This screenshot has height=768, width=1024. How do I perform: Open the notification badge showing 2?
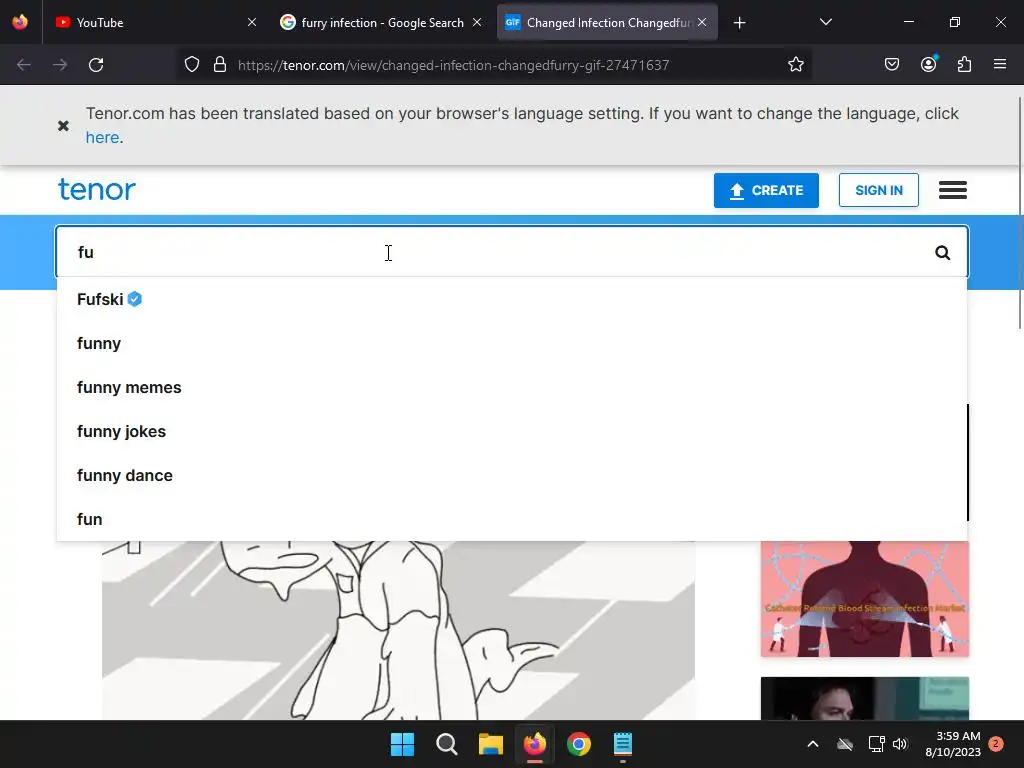pyautogui.click(x=996, y=744)
